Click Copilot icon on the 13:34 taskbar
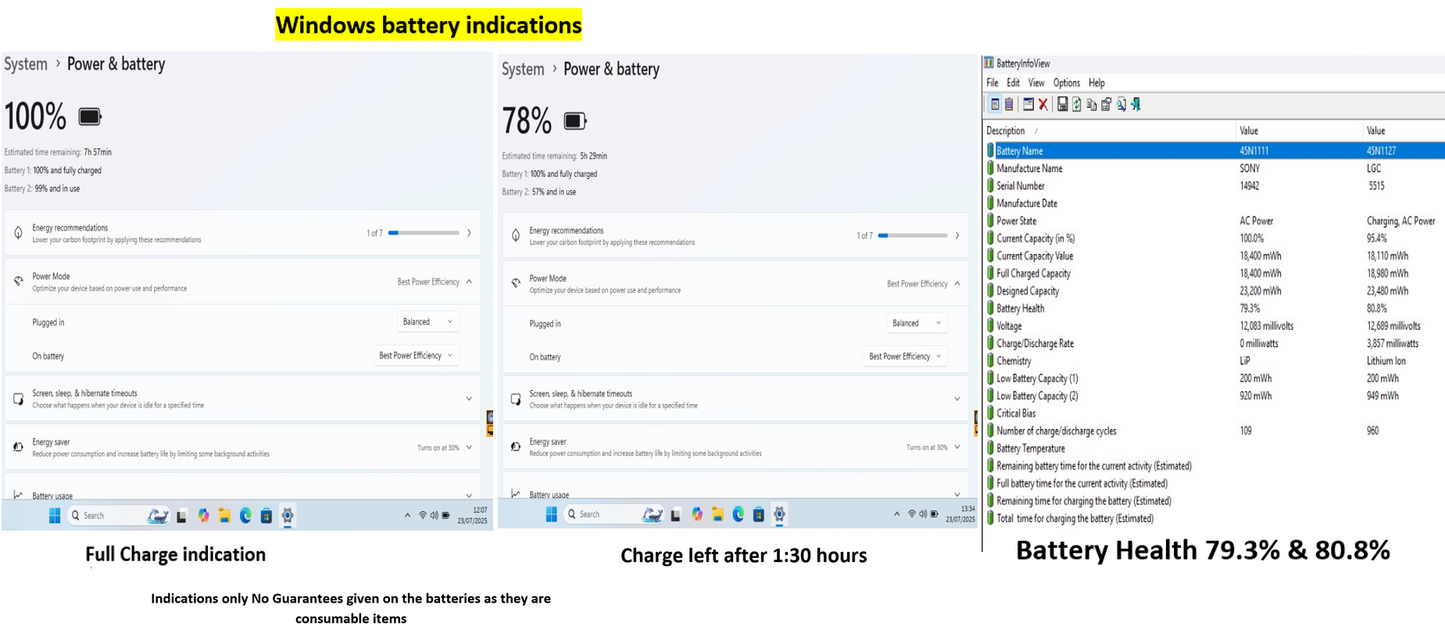1445x630 pixels. click(697, 514)
